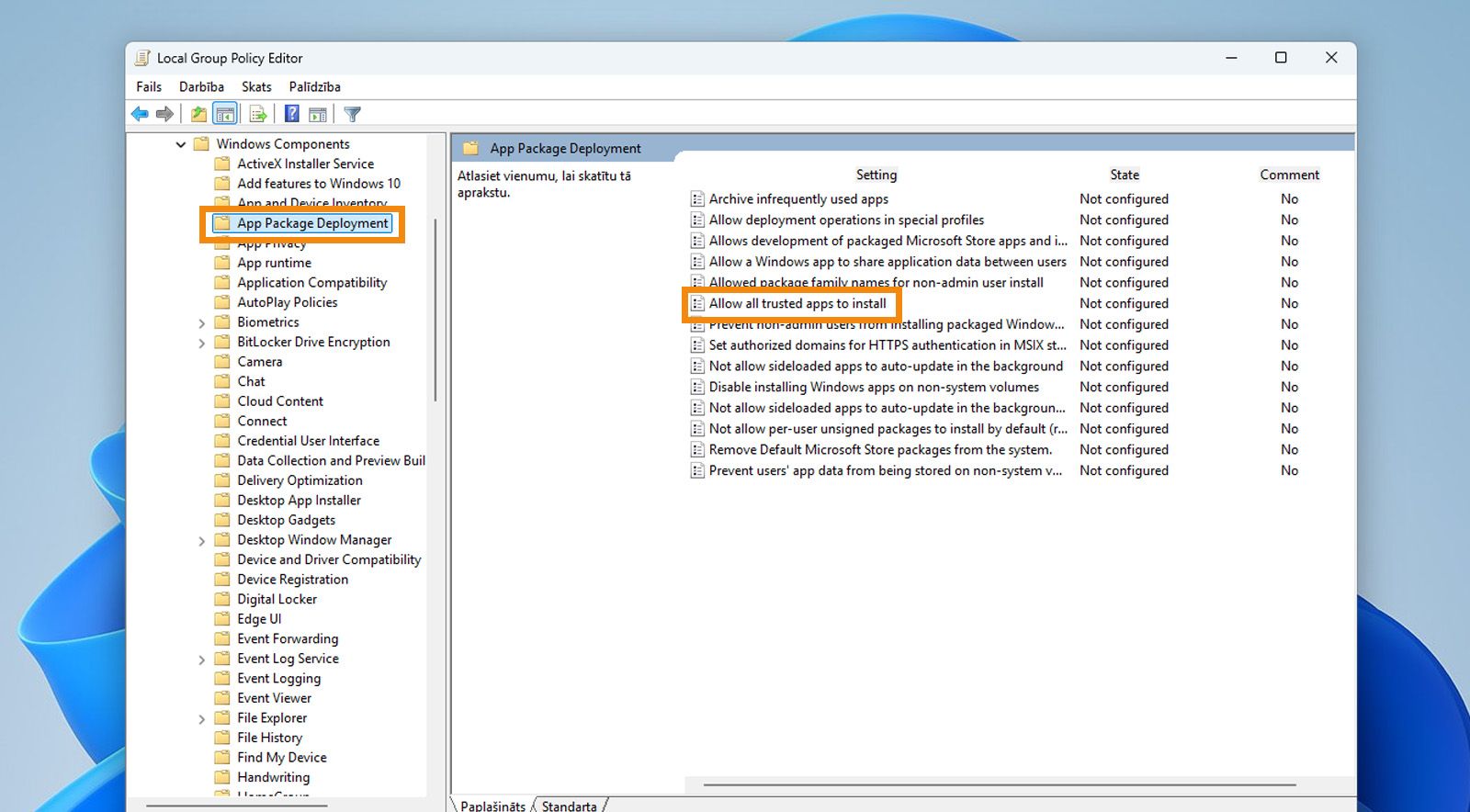Click the policy icon beside Set authorized domains for HTTPS

coord(697,345)
